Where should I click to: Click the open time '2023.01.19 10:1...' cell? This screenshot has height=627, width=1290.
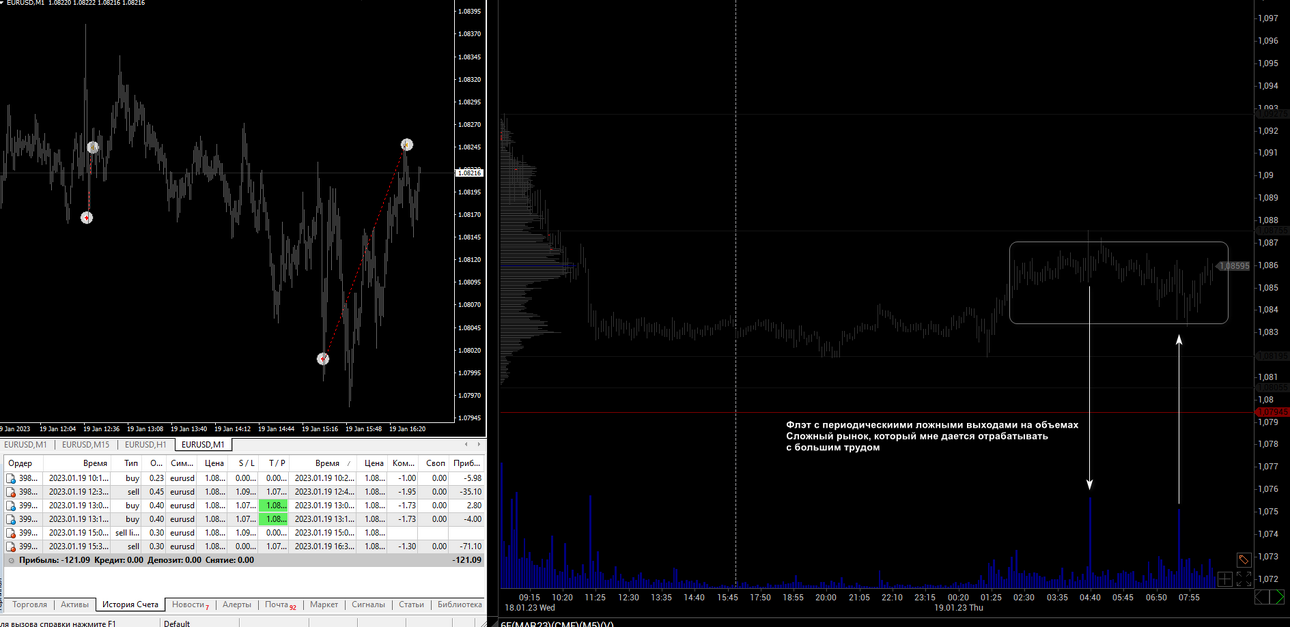click(x=78, y=478)
